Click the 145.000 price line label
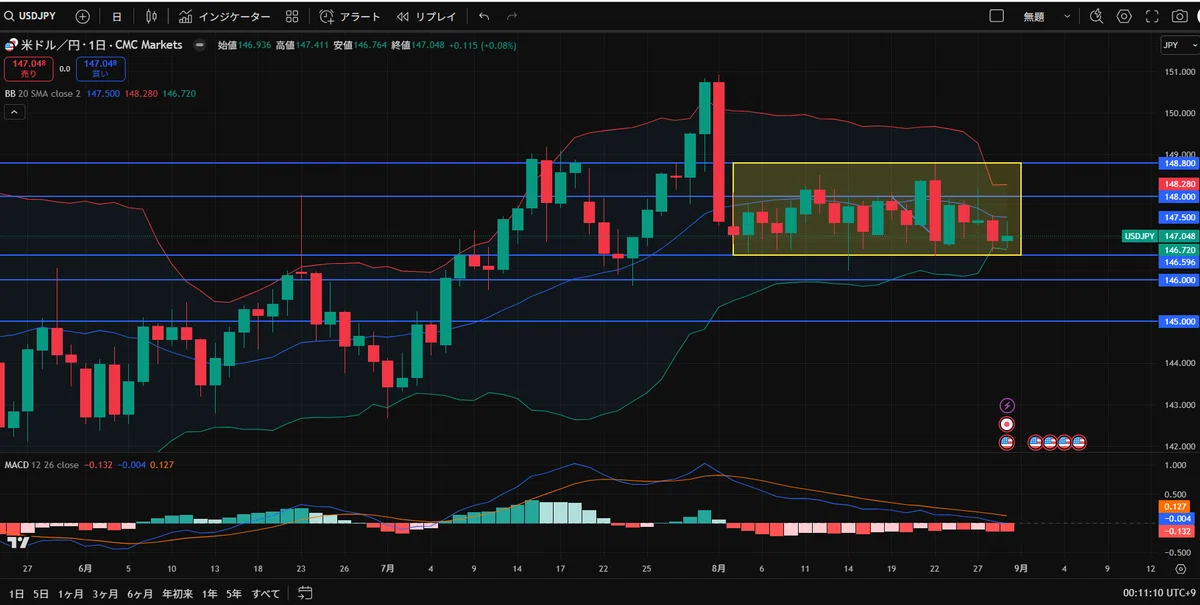 tap(1177, 322)
